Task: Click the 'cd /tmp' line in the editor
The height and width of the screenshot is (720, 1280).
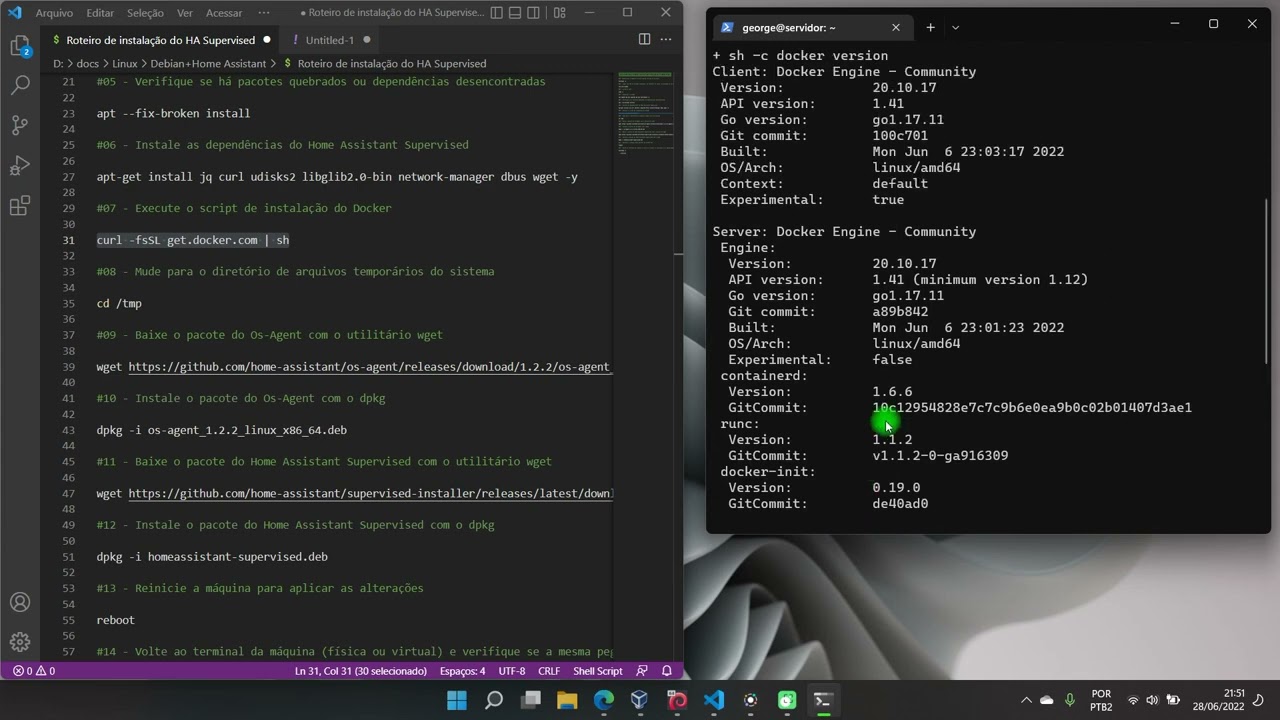Action: tap(119, 303)
